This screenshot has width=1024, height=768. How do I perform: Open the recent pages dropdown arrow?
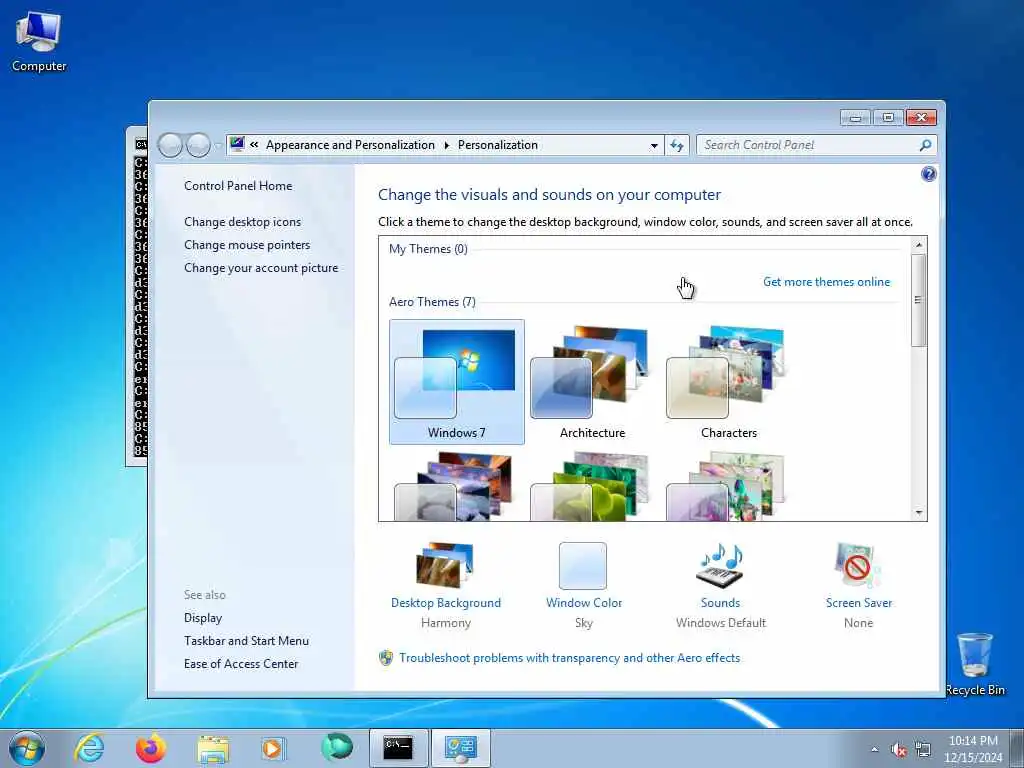pos(217,145)
